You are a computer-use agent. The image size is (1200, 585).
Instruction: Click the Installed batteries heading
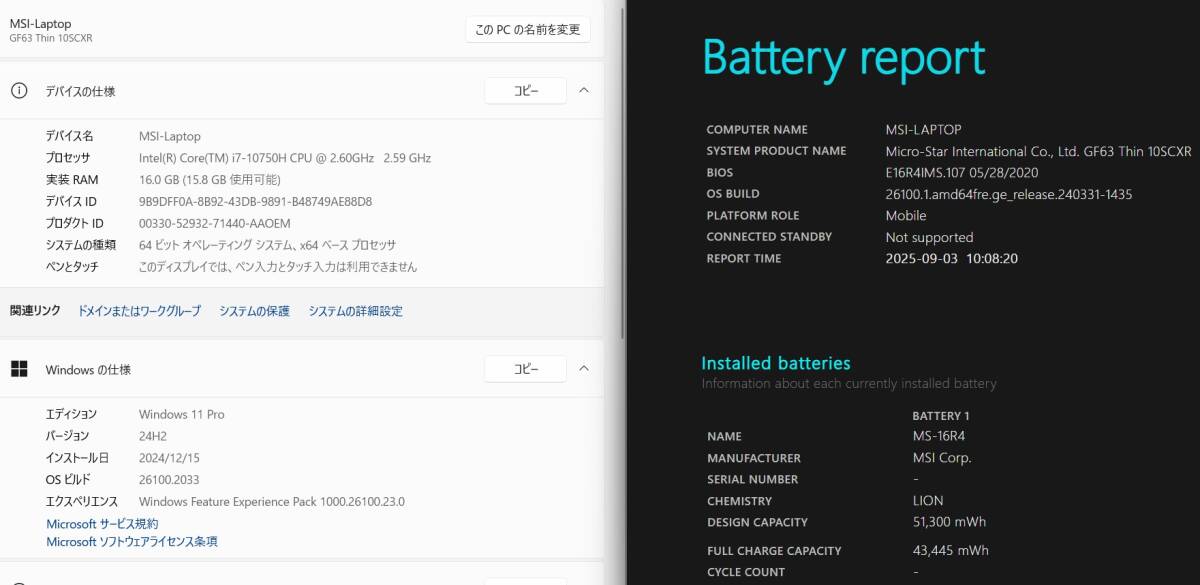776,363
